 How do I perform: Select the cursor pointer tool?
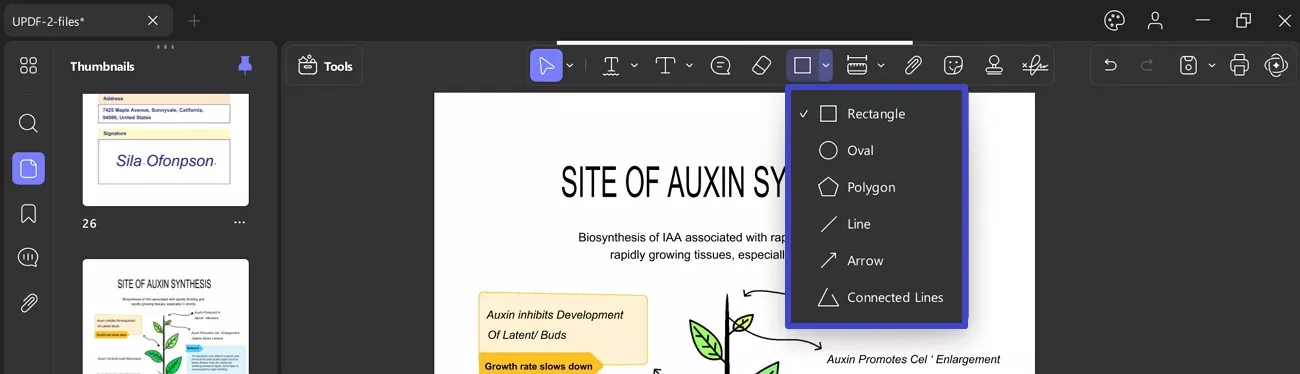(546, 65)
